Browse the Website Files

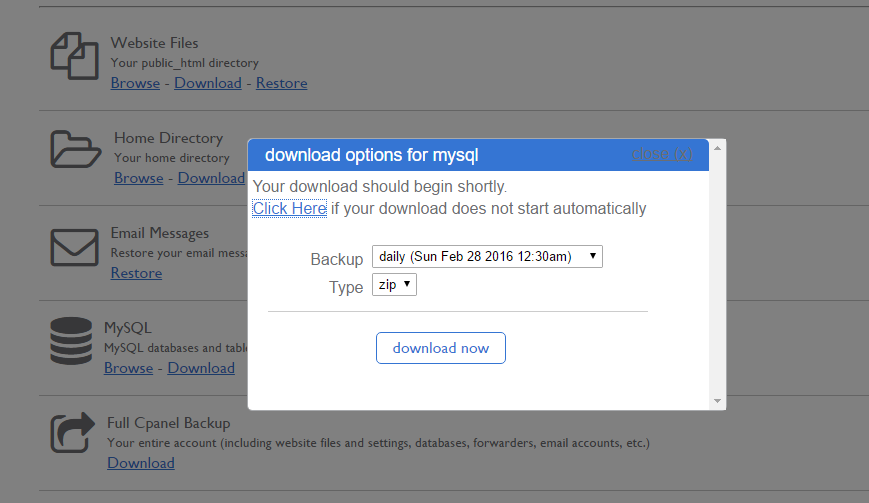pos(135,83)
